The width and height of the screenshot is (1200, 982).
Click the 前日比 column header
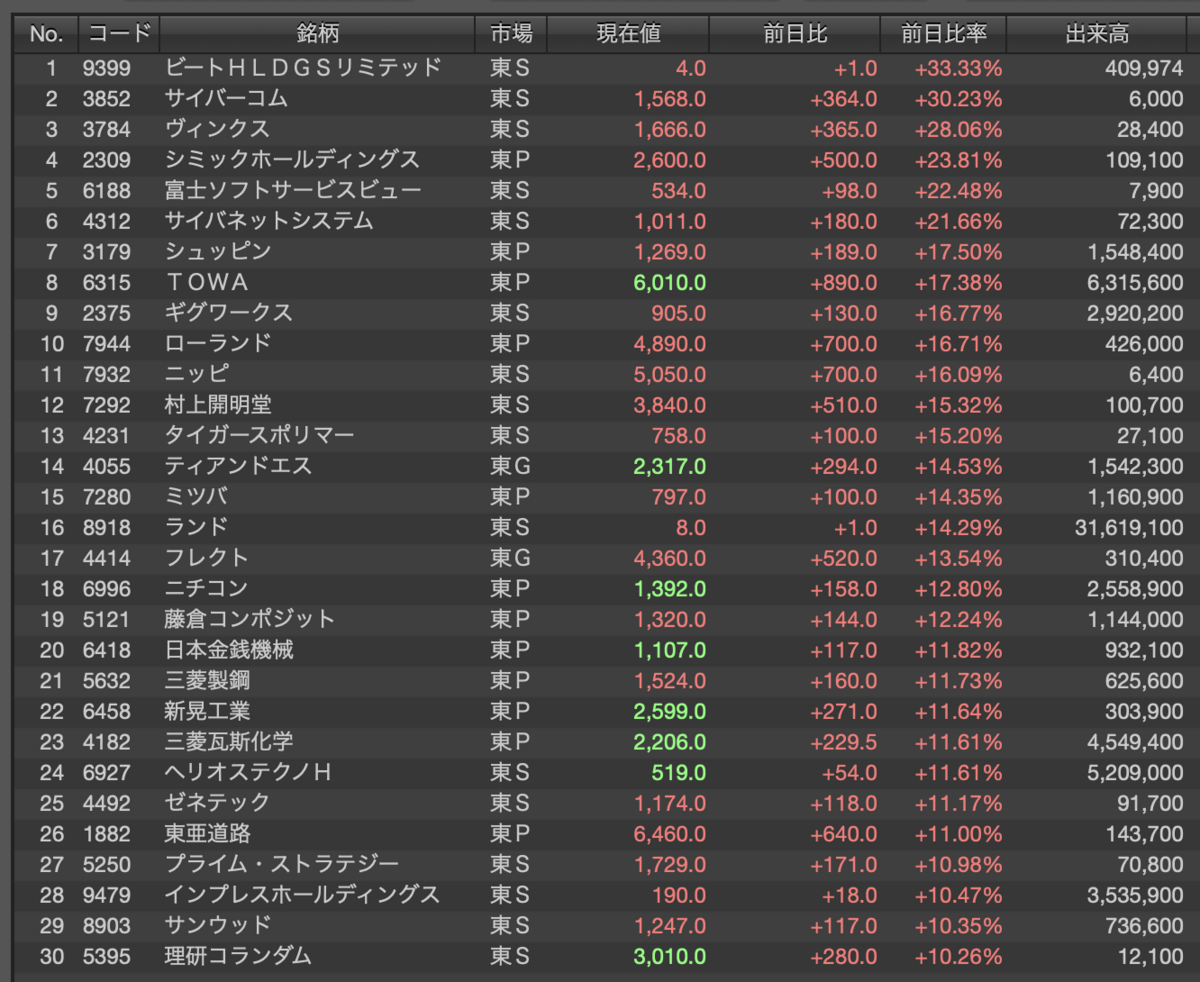795,34
